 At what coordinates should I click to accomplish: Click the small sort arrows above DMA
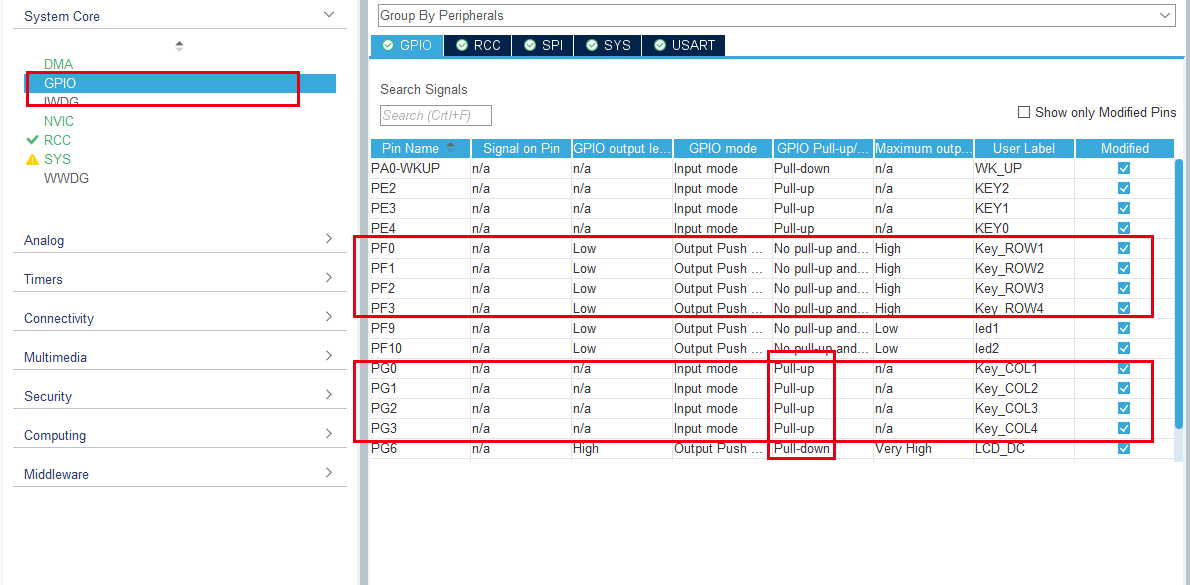(x=179, y=46)
